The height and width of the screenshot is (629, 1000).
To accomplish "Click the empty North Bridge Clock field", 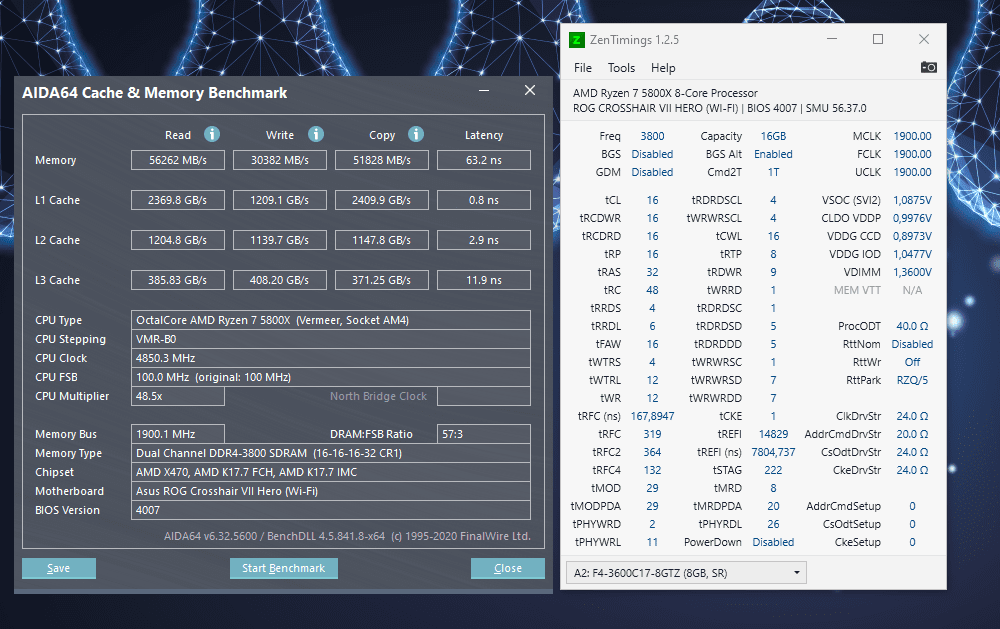I will (484, 396).
